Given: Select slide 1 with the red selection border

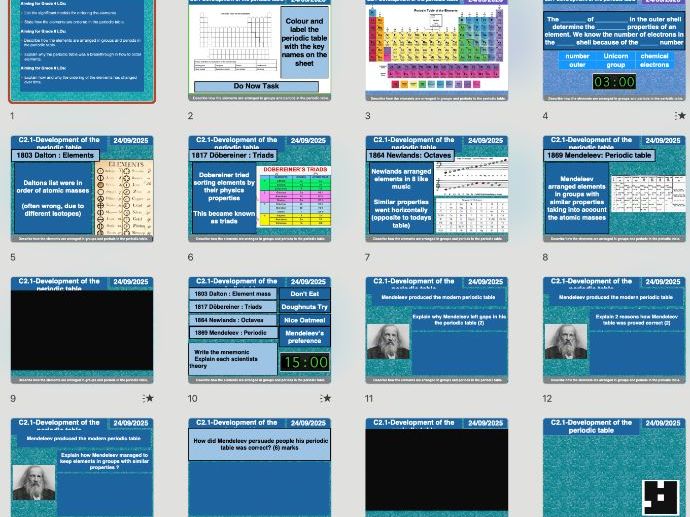Looking at the screenshot, I should click(82, 51).
